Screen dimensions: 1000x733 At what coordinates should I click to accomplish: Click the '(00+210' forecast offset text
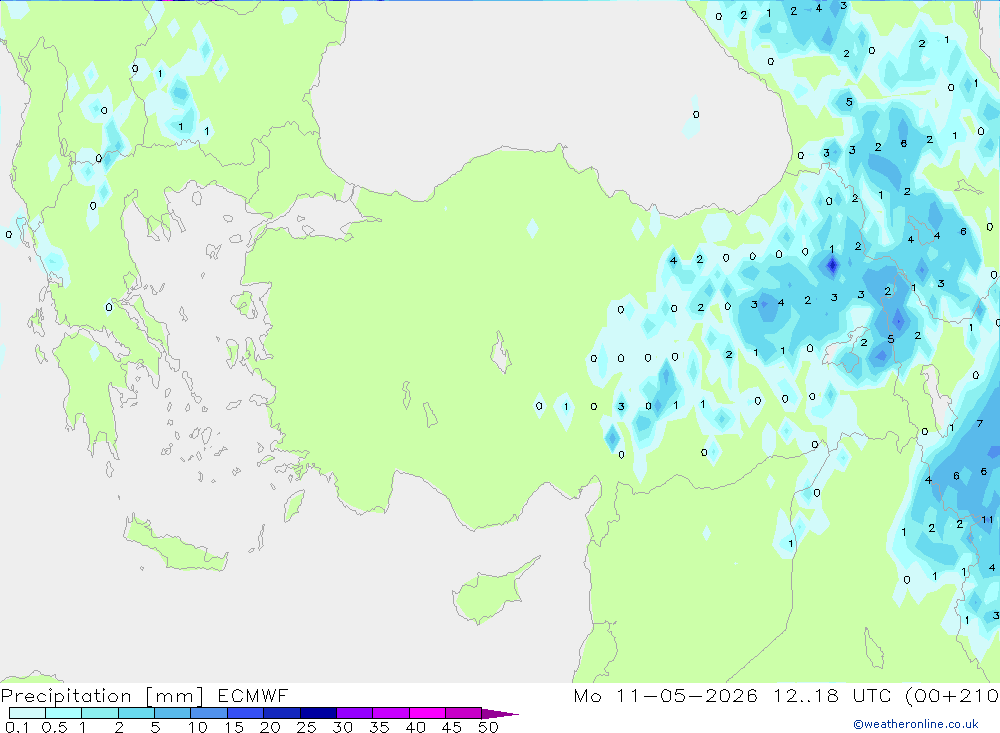tap(952, 696)
